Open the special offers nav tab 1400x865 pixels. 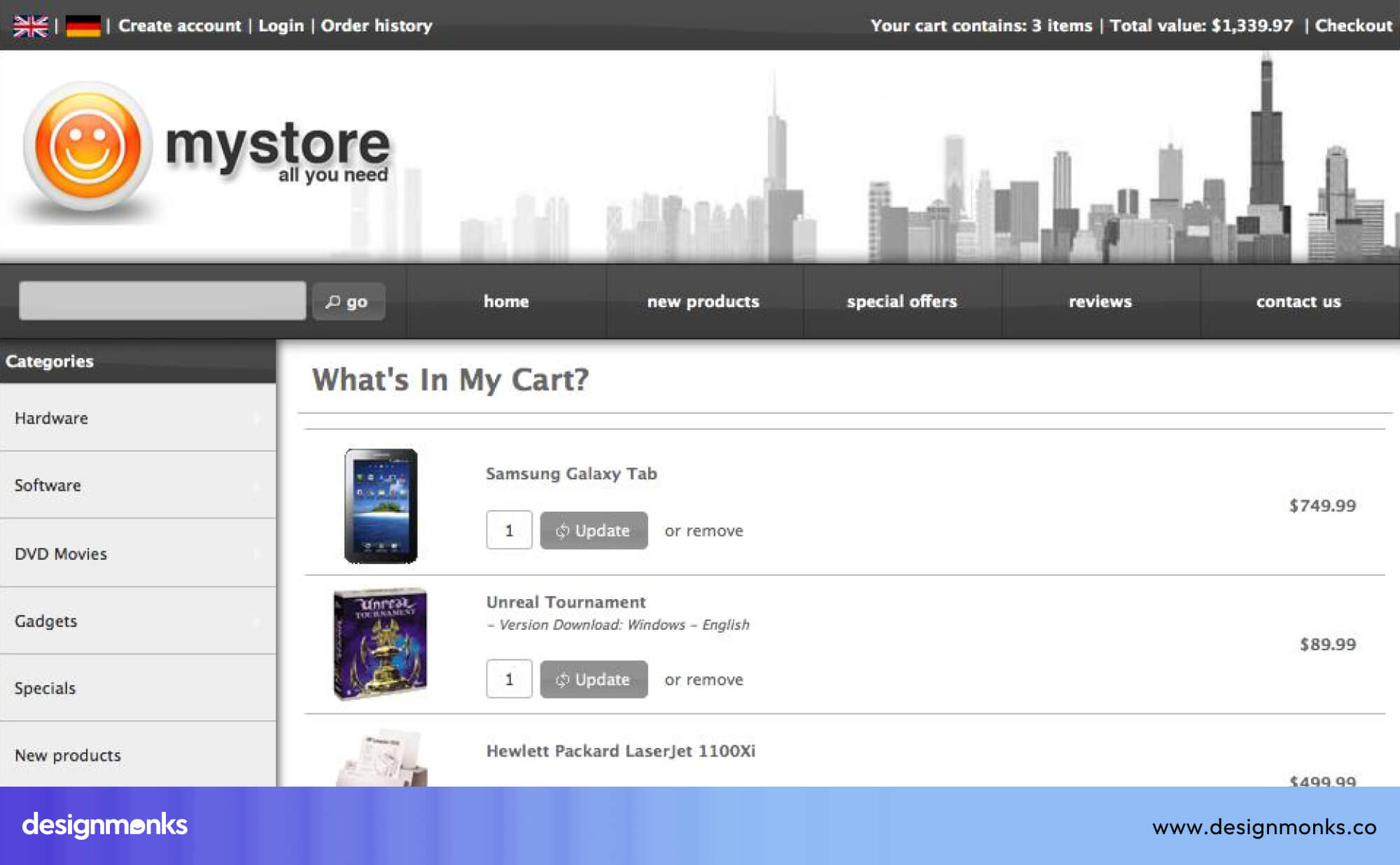point(902,302)
